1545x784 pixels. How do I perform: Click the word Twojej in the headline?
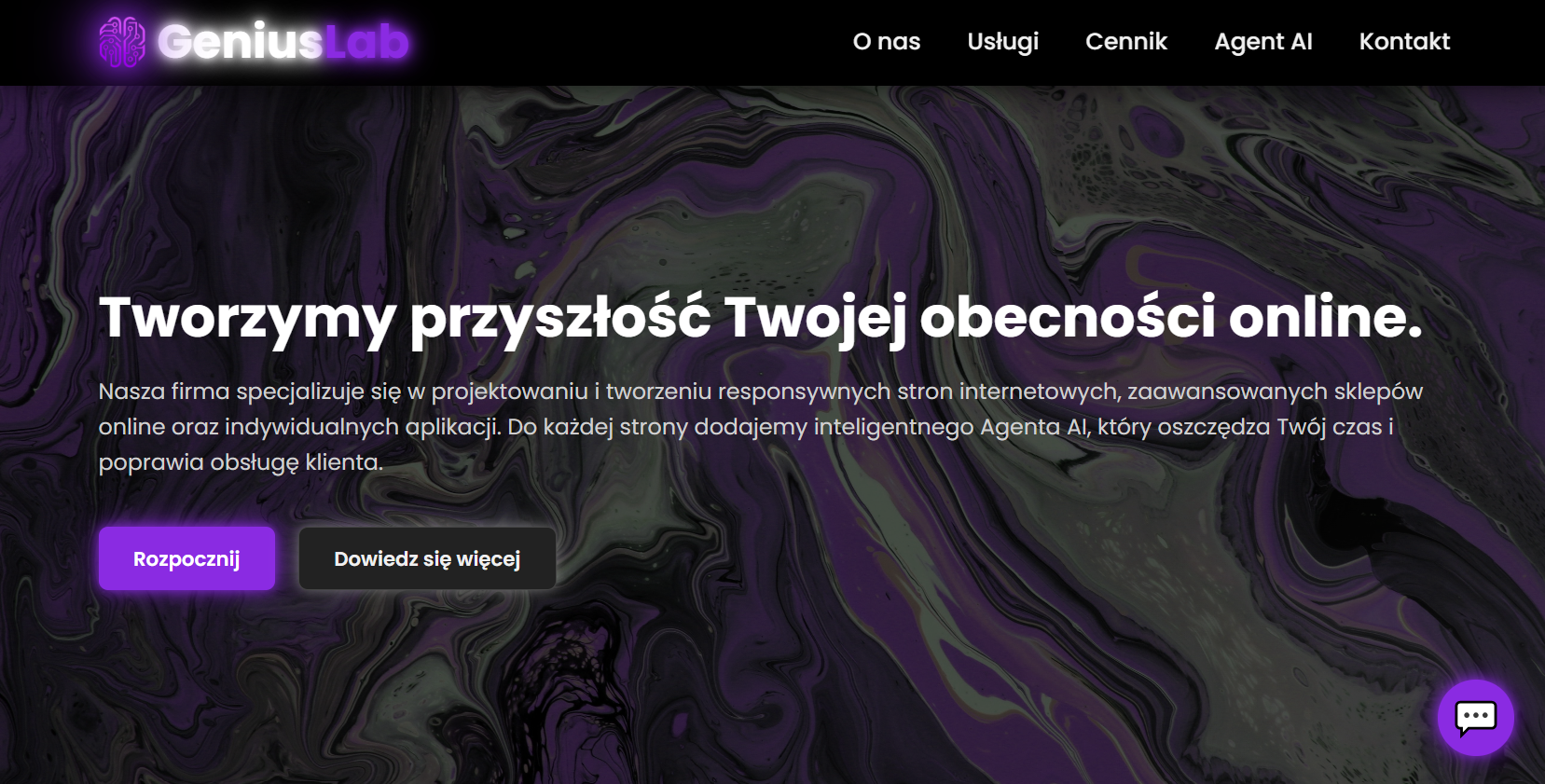[816, 319]
